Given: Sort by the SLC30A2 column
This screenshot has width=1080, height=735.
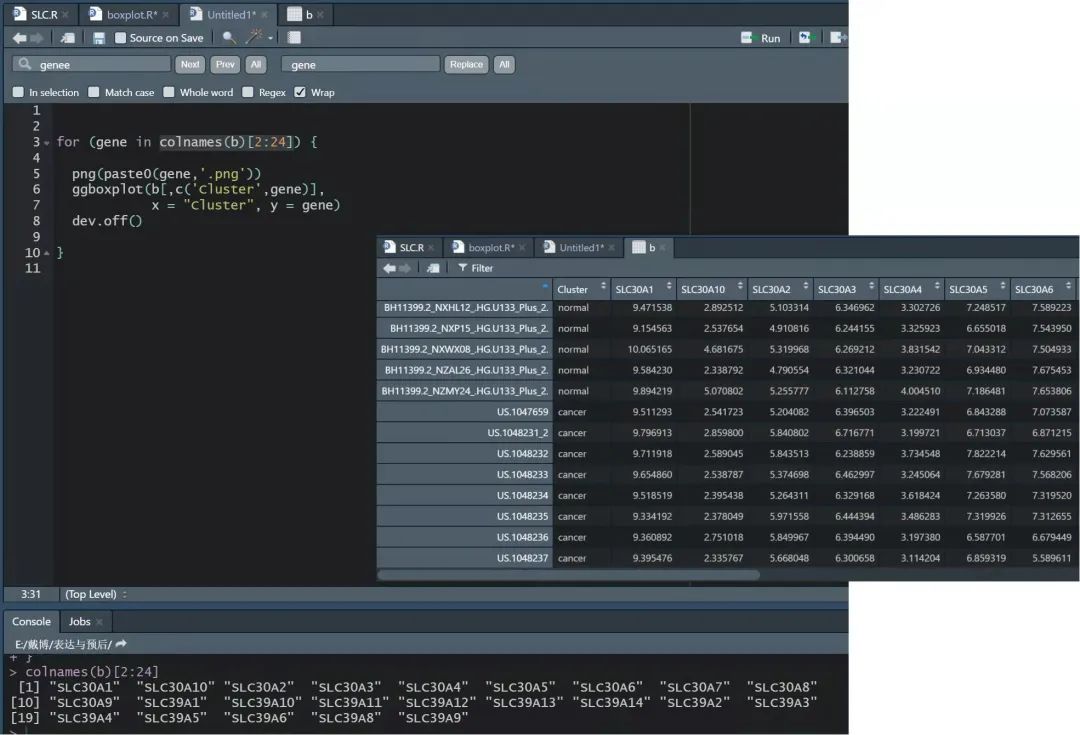Looking at the screenshot, I should tap(780, 289).
